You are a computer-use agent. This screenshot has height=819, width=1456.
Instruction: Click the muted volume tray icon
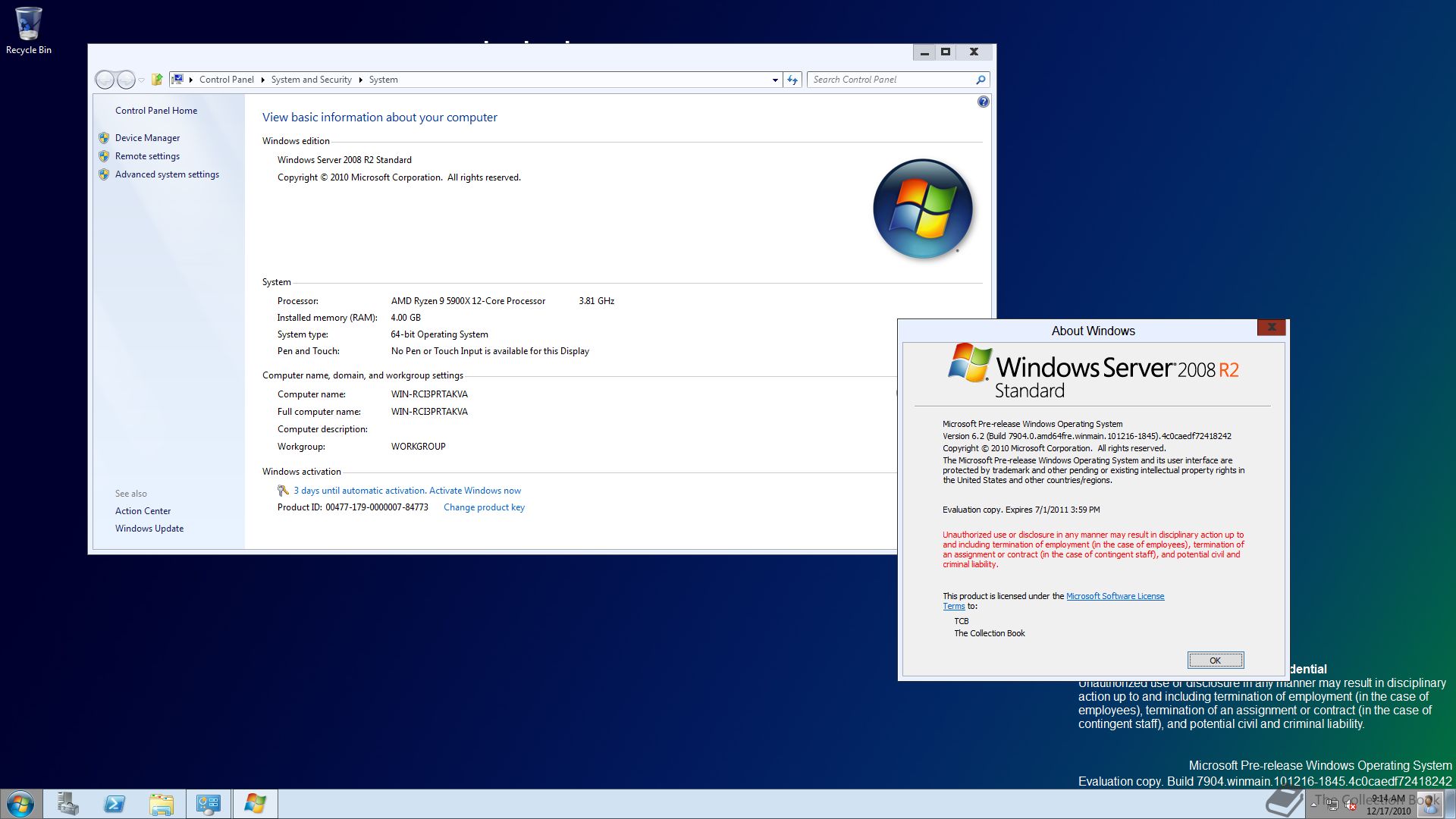[1351, 805]
